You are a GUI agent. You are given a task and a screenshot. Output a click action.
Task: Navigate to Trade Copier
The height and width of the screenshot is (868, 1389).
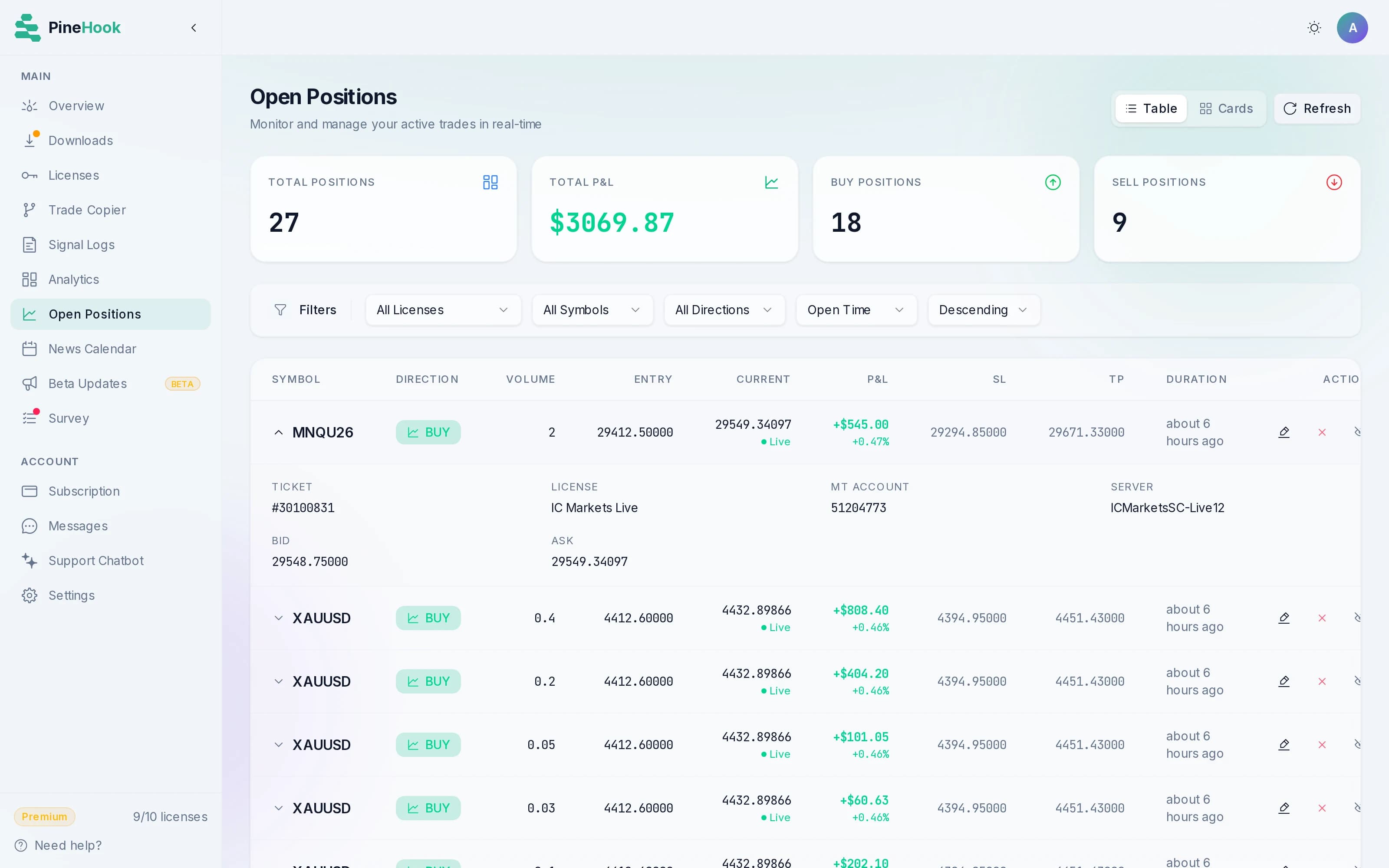coord(110,210)
